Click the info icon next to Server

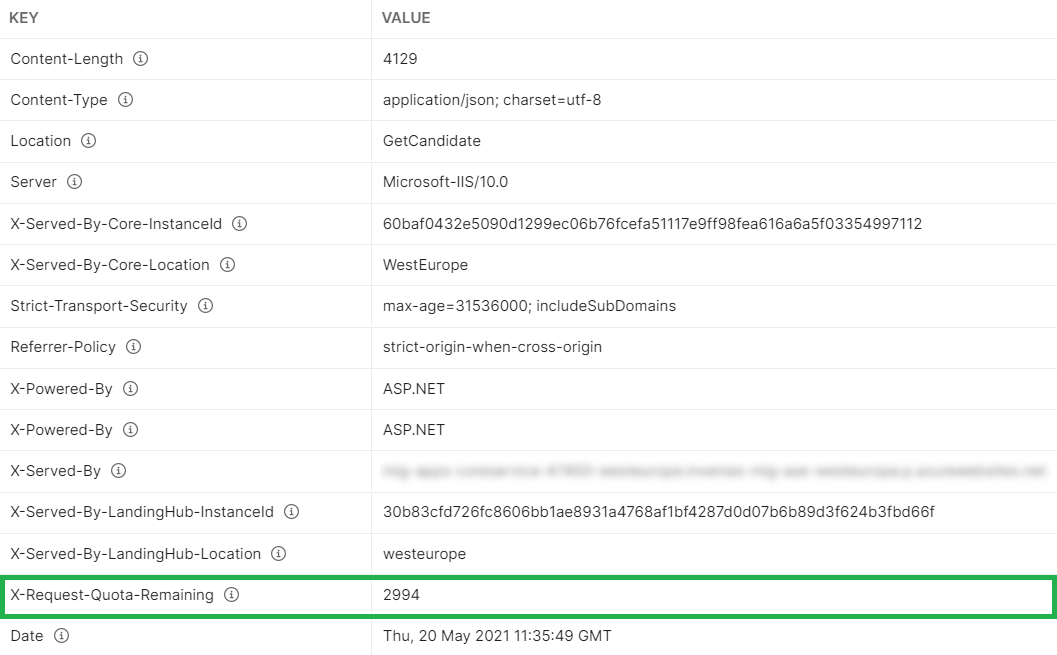(76, 182)
